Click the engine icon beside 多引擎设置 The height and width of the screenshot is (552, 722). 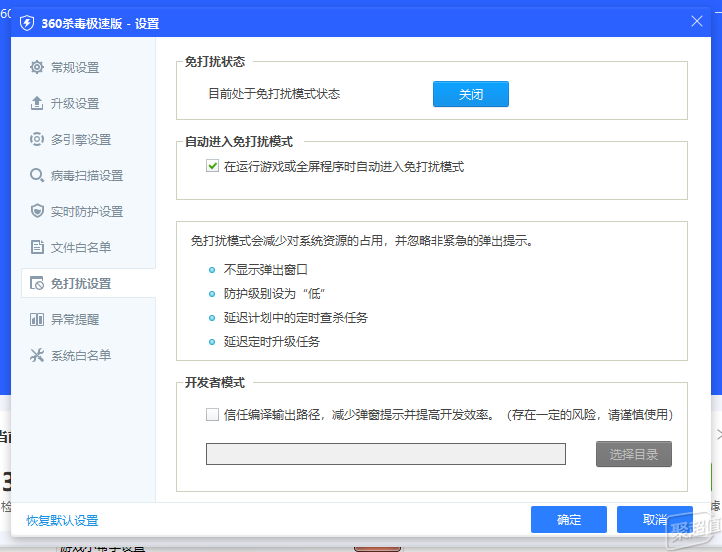click(x=37, y=139)
